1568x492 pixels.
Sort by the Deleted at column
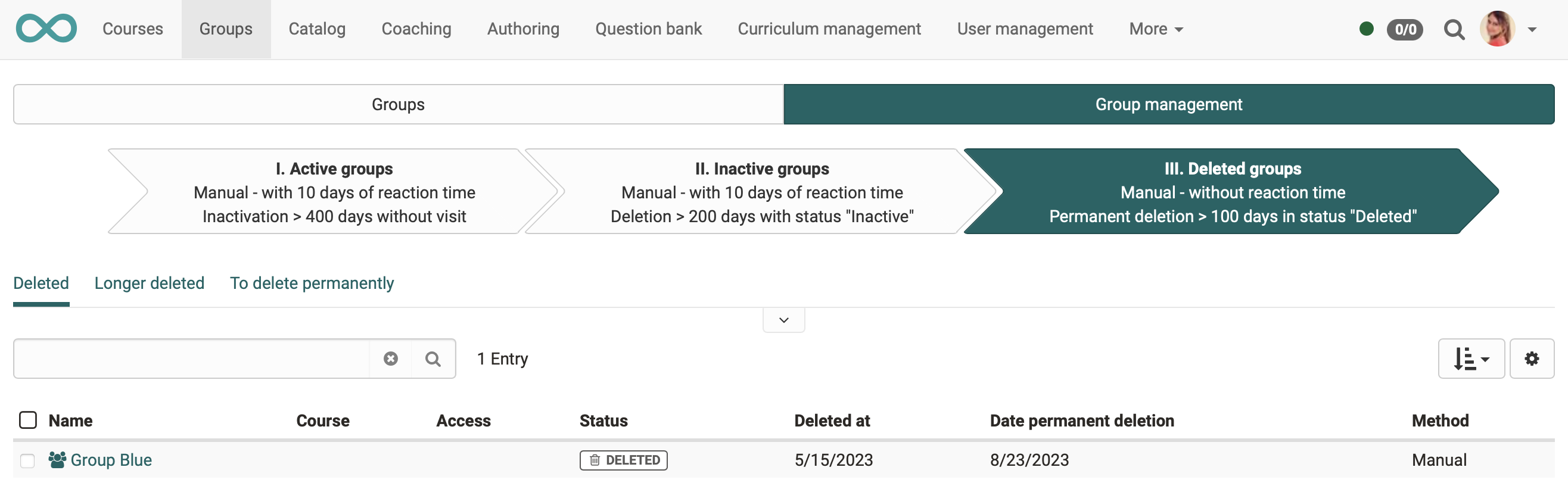(832, 420)
